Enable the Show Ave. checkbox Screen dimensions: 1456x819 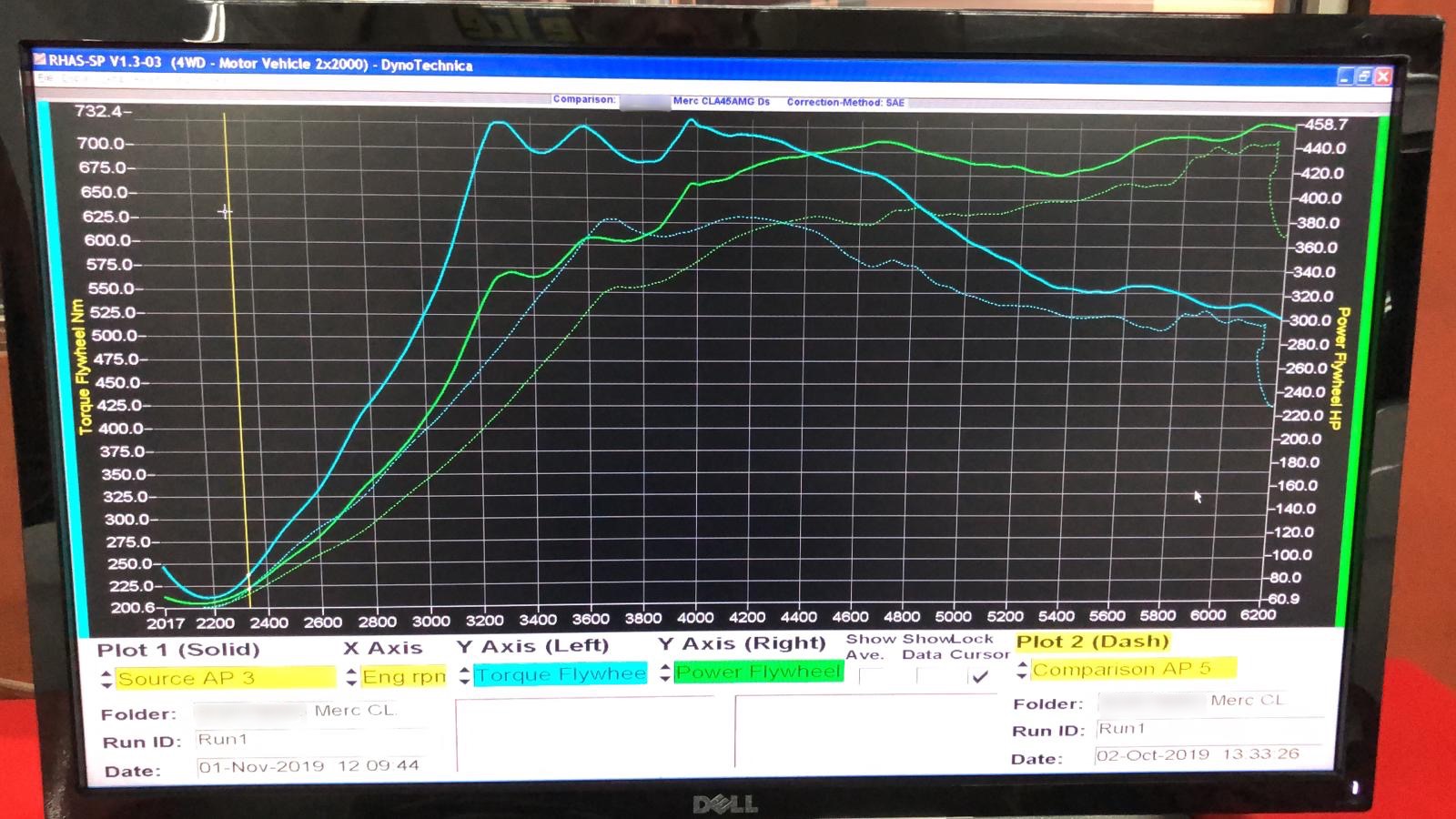[x=871, y=676]
